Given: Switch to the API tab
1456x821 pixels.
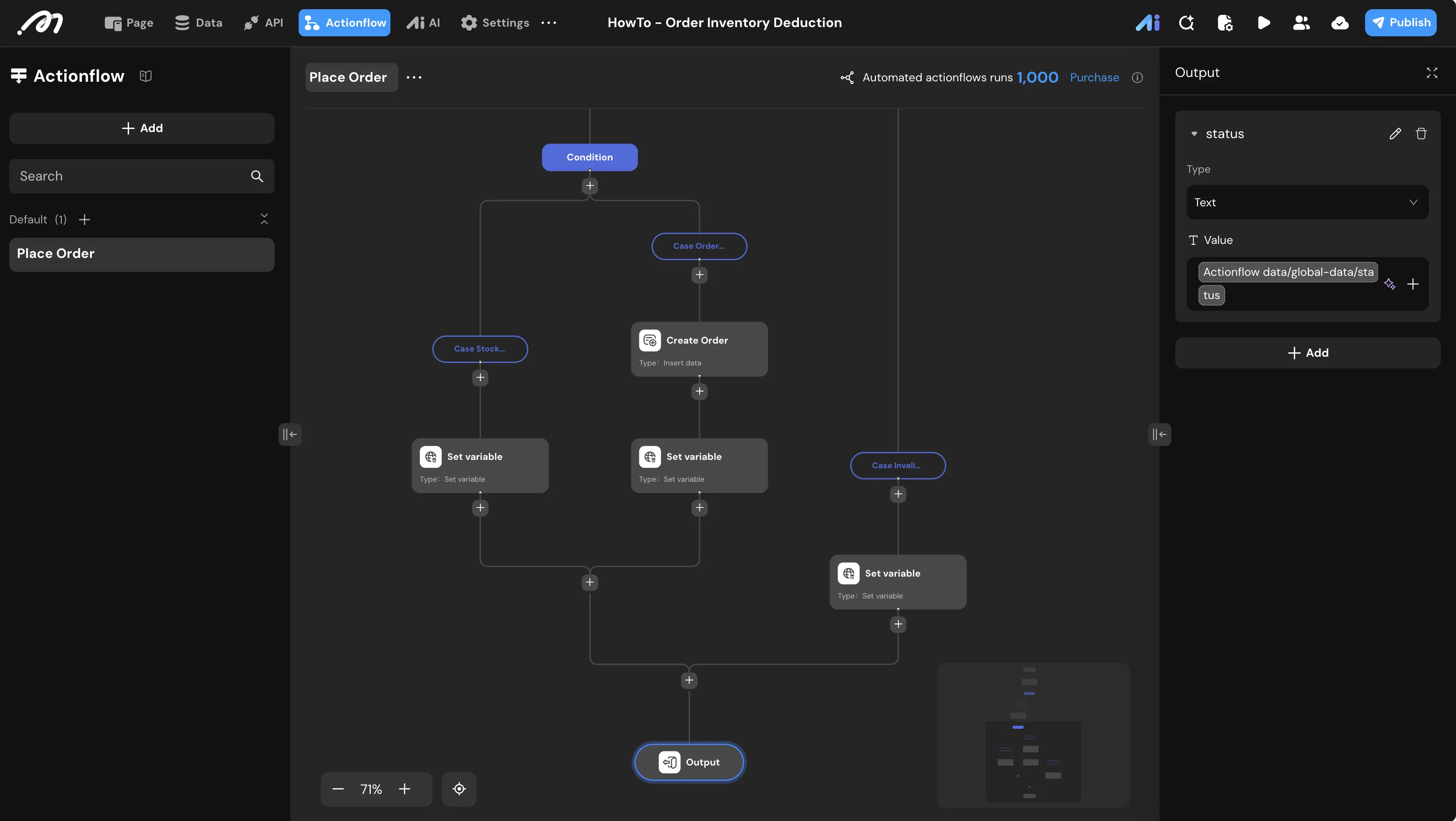Looking at the screenshot, I should [x=263, y=23].
